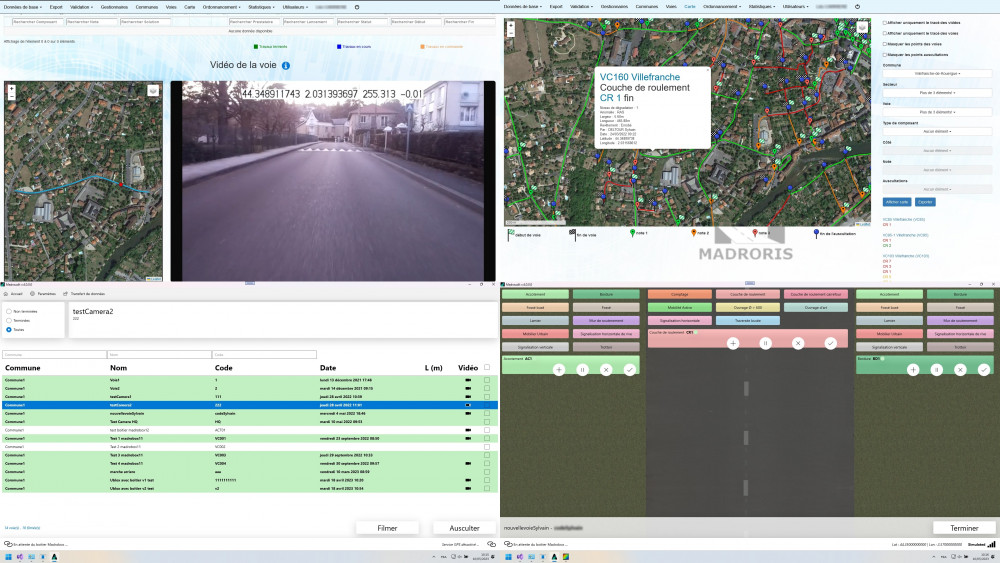Screen dimensions: 1000x563
Task: Check Afficher uniquement le tracé des vidéos
Action: pyautogui.click(x=884, y=21)
